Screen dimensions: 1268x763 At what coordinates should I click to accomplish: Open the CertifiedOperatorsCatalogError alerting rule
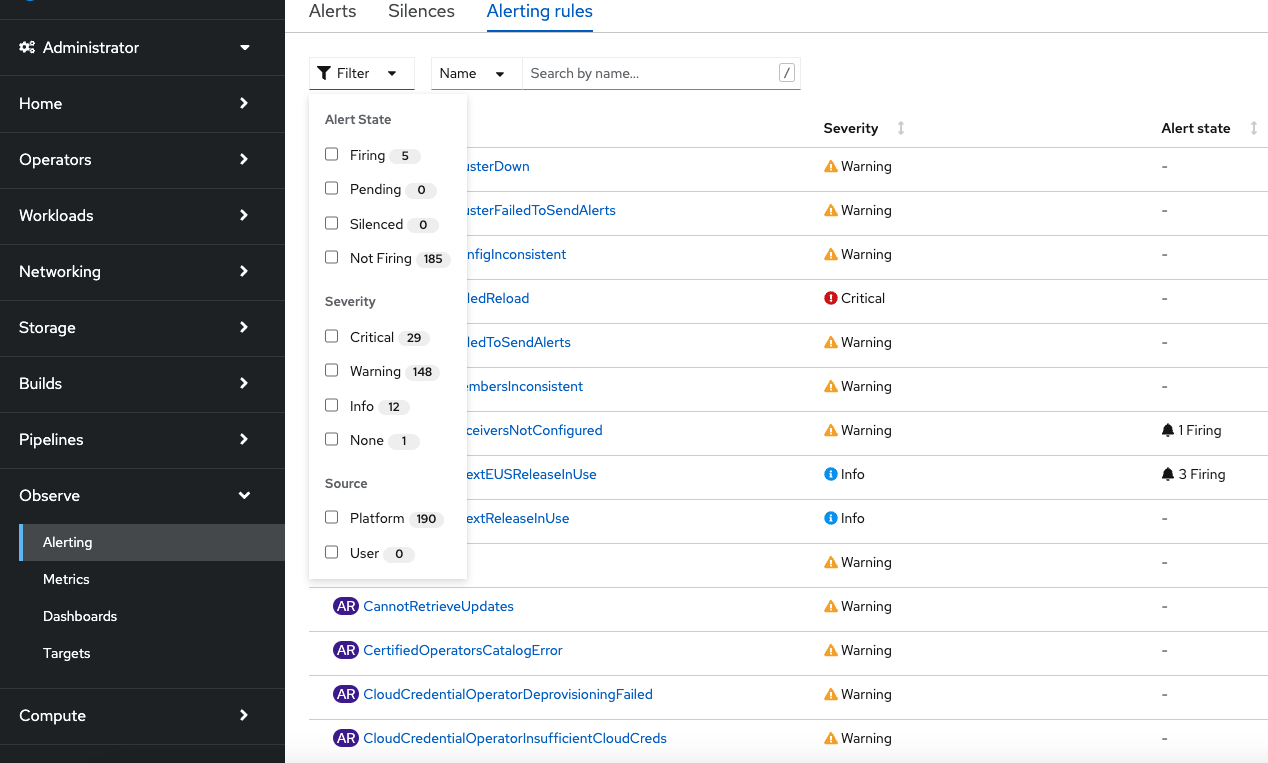pyautogui.click(x=462, y=650)
